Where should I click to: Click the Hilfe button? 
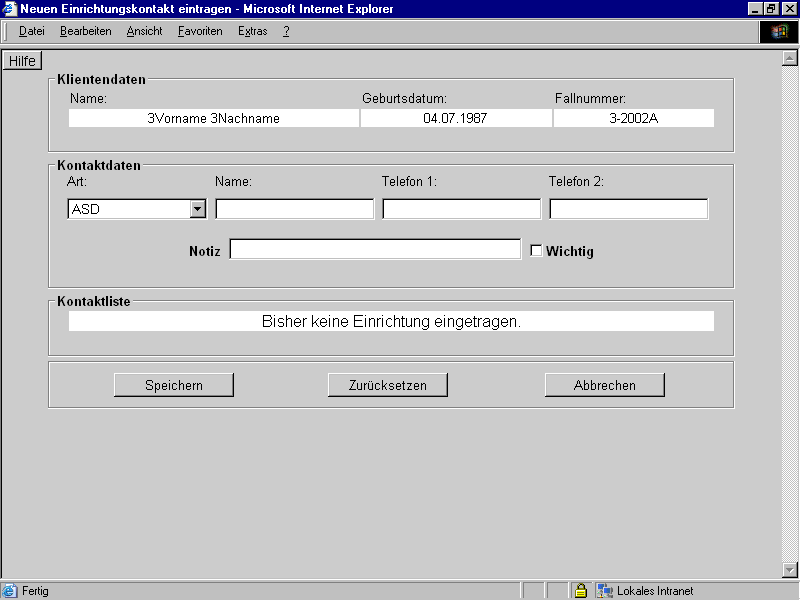point(22,61)
